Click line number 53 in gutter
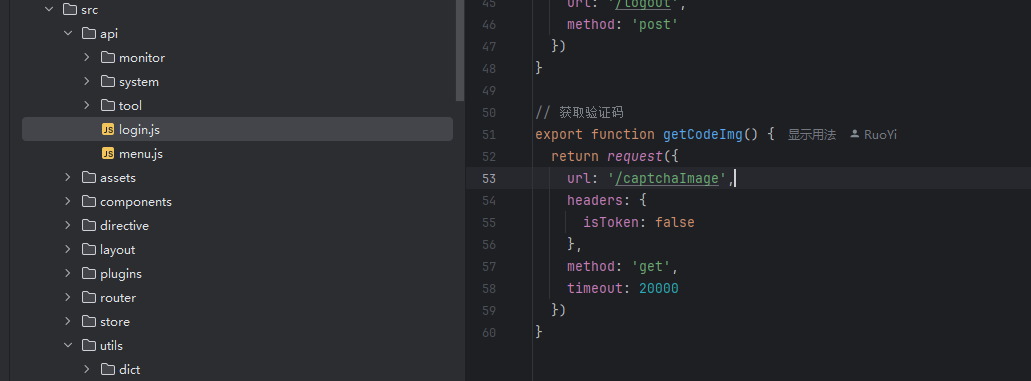This screenshot has height=381, width=1031. 489,178
